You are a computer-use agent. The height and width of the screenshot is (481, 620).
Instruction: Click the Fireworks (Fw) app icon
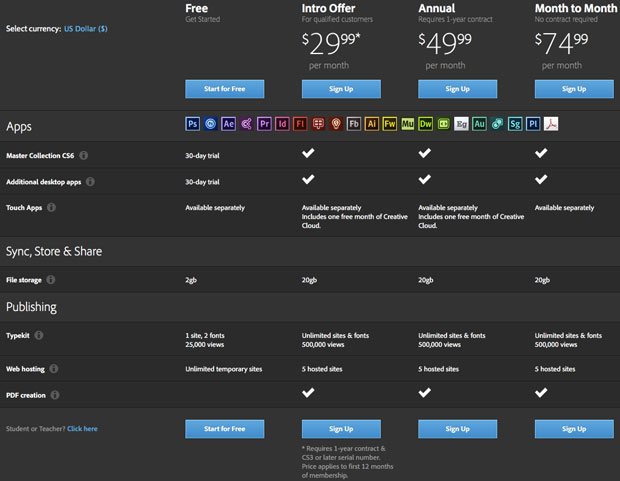pos(389,125)
